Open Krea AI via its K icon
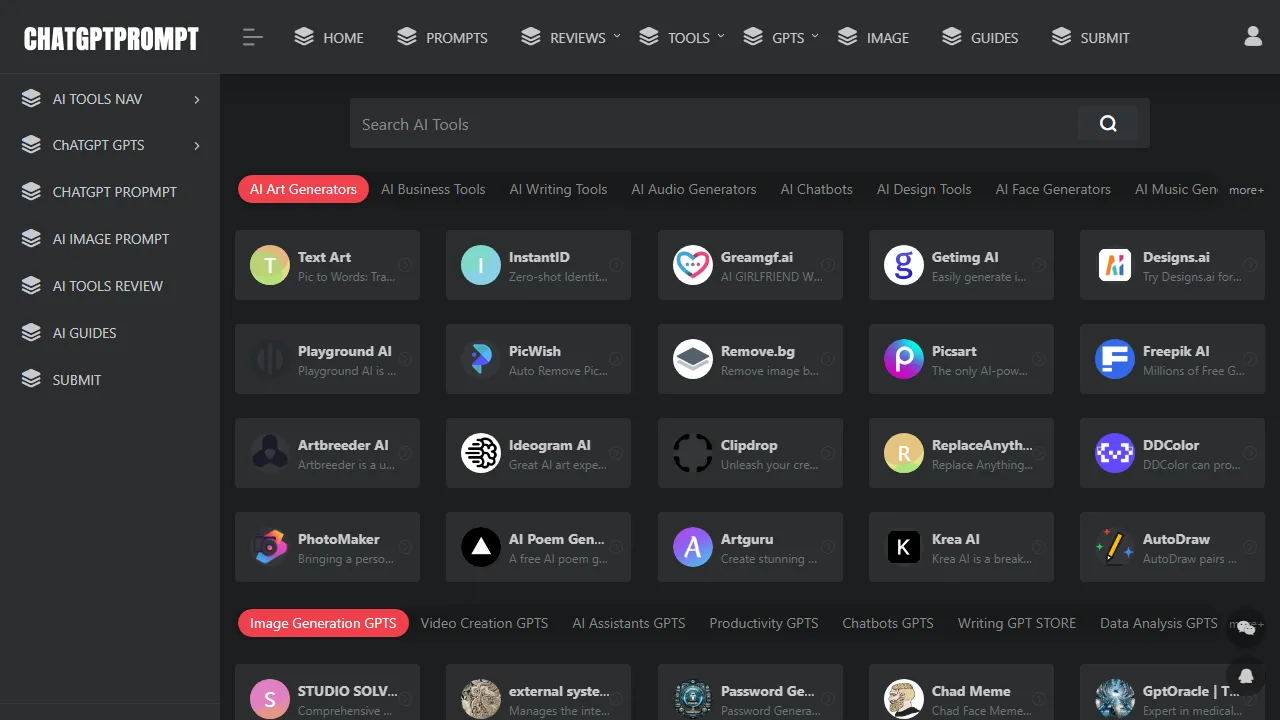The width and height of the screenshot is (1280, 720). [x=903, y=547]
